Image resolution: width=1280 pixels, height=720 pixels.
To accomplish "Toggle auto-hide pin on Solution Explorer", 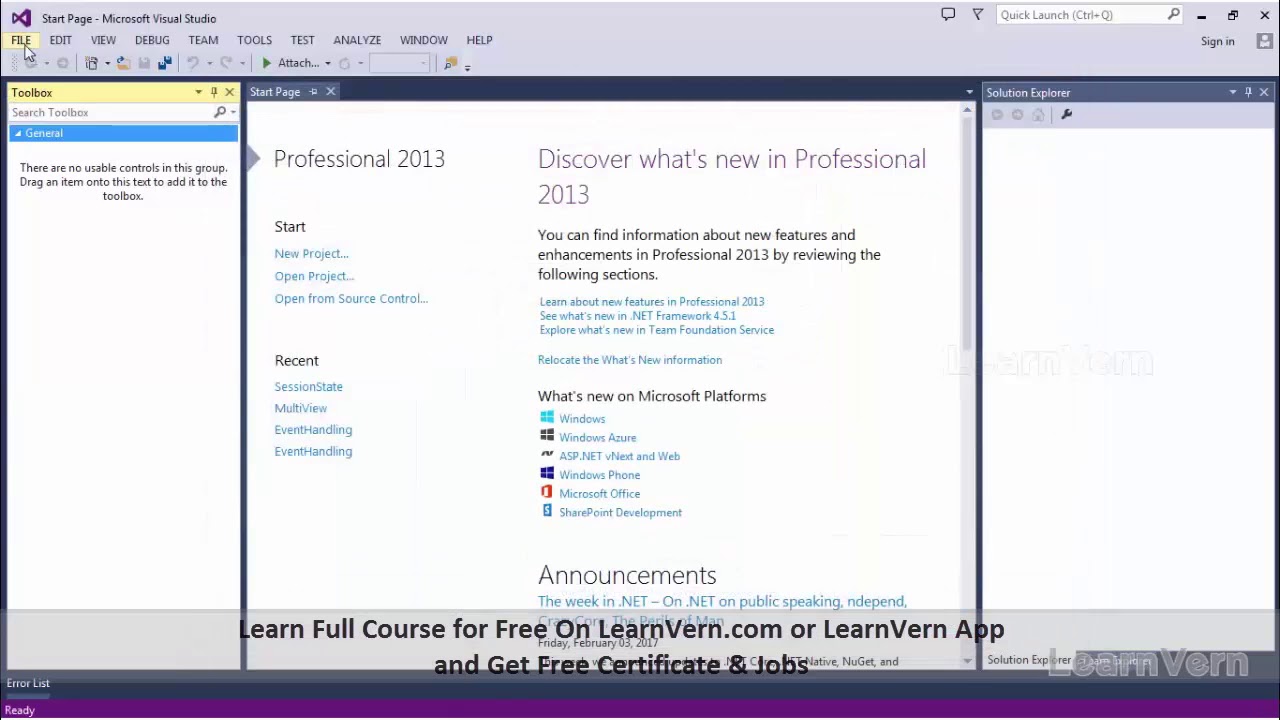I will pos(1248,92).
